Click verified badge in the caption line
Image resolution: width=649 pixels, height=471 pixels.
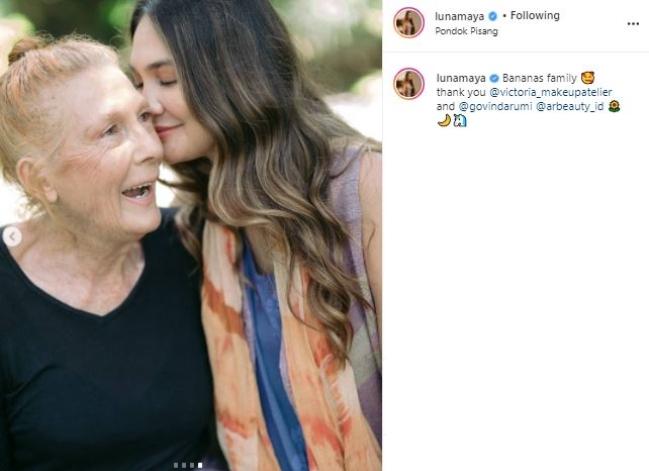coord(493,77)
